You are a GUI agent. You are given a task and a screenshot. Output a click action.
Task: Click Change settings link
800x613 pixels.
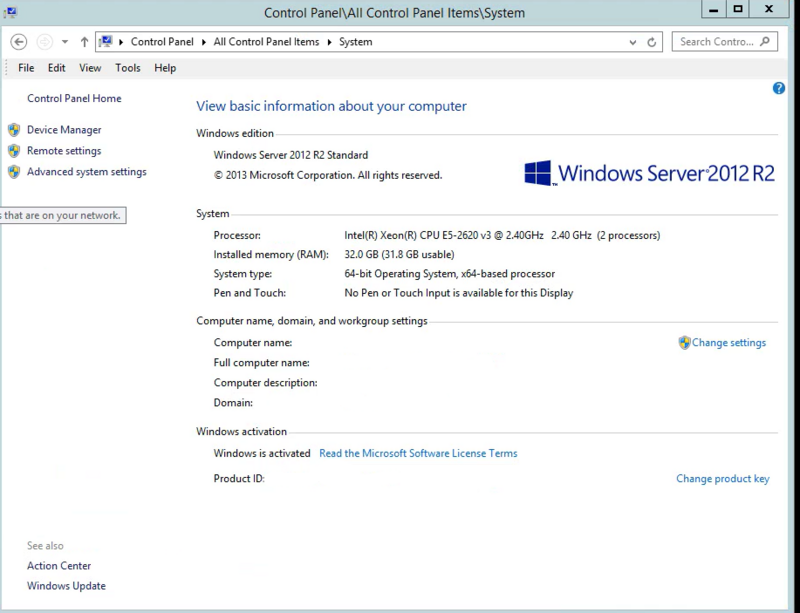click(x=729, y=343)
